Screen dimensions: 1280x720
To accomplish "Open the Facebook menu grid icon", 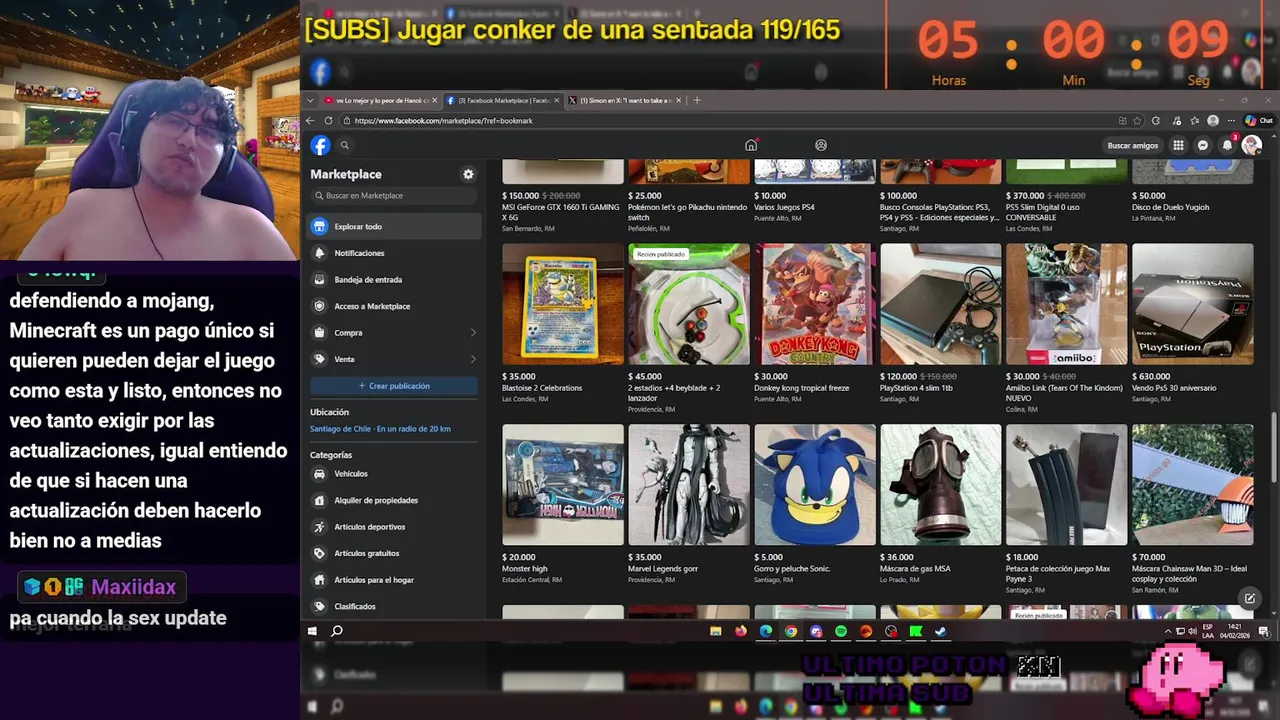I will point(1178,145).
